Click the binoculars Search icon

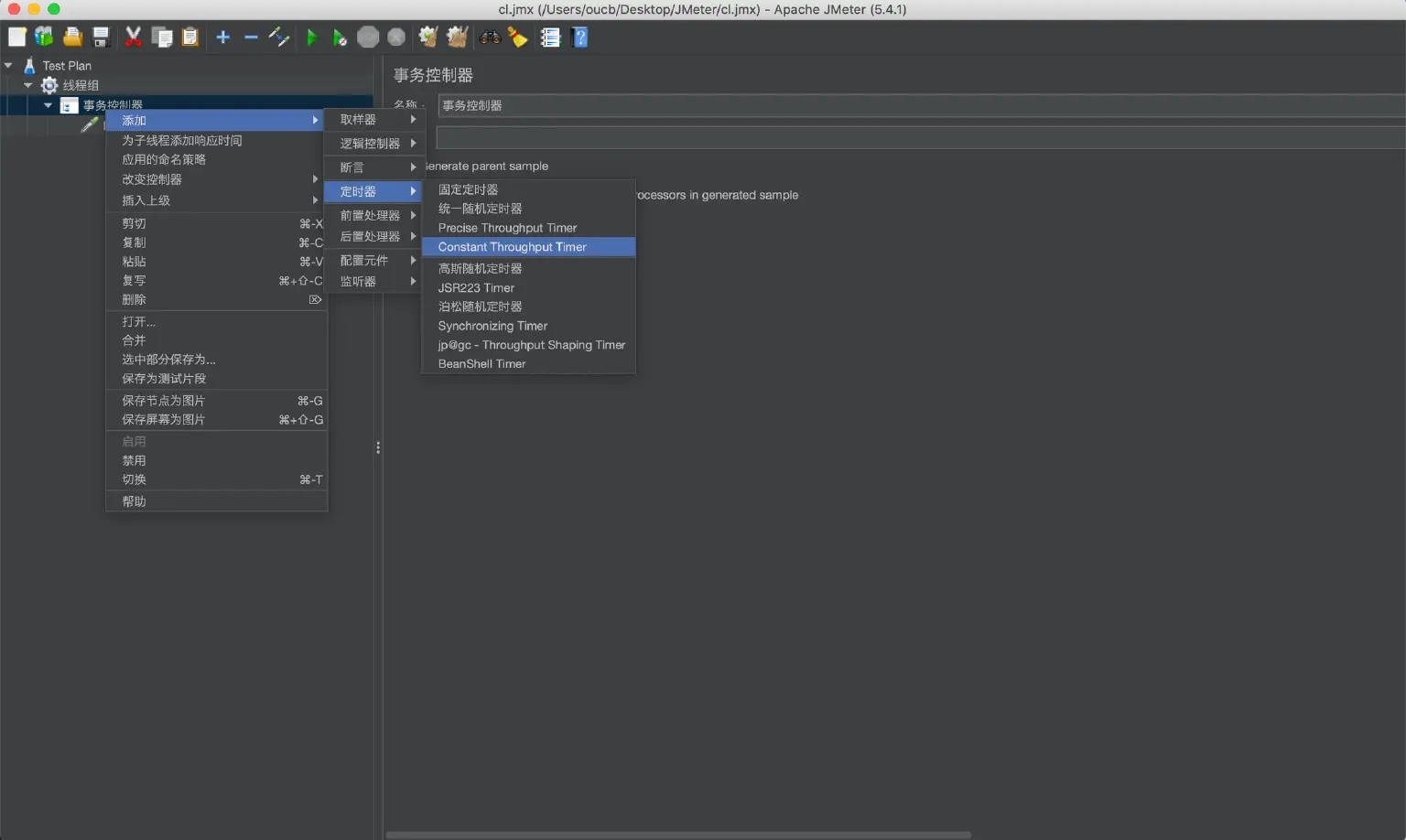pos(491,38)
